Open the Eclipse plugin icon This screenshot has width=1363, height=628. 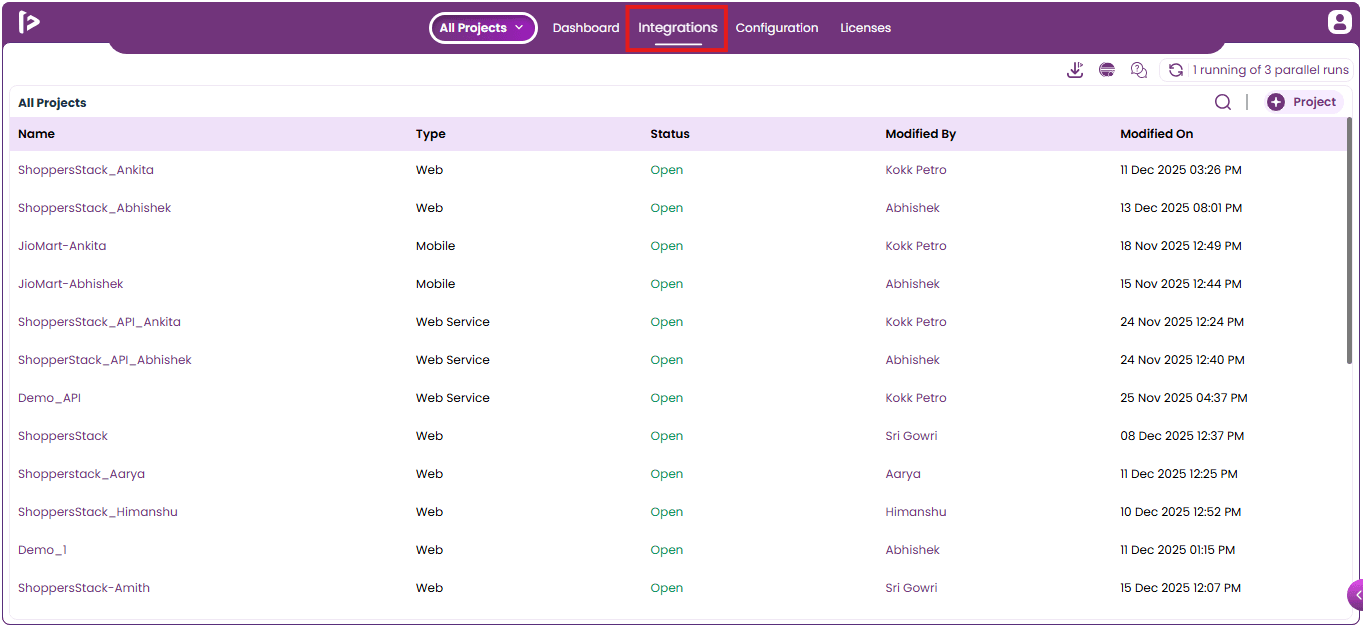tap(1107, 70)
